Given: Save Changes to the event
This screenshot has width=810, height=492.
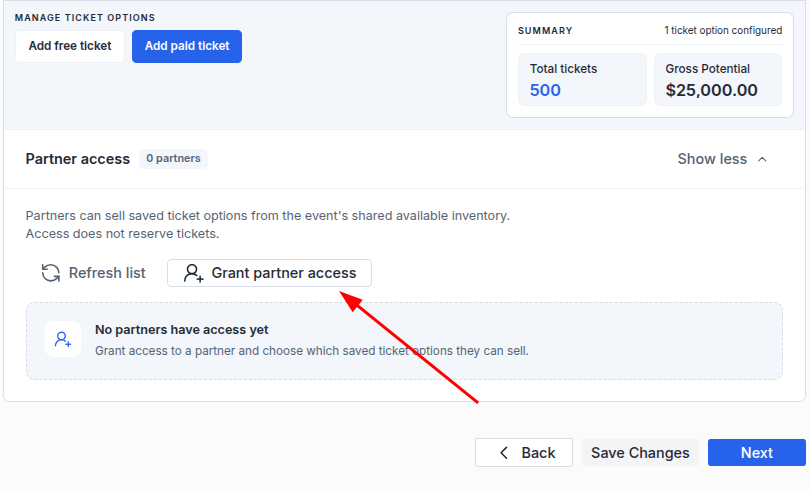Looking at the screenshot, I should click(640, 453).
